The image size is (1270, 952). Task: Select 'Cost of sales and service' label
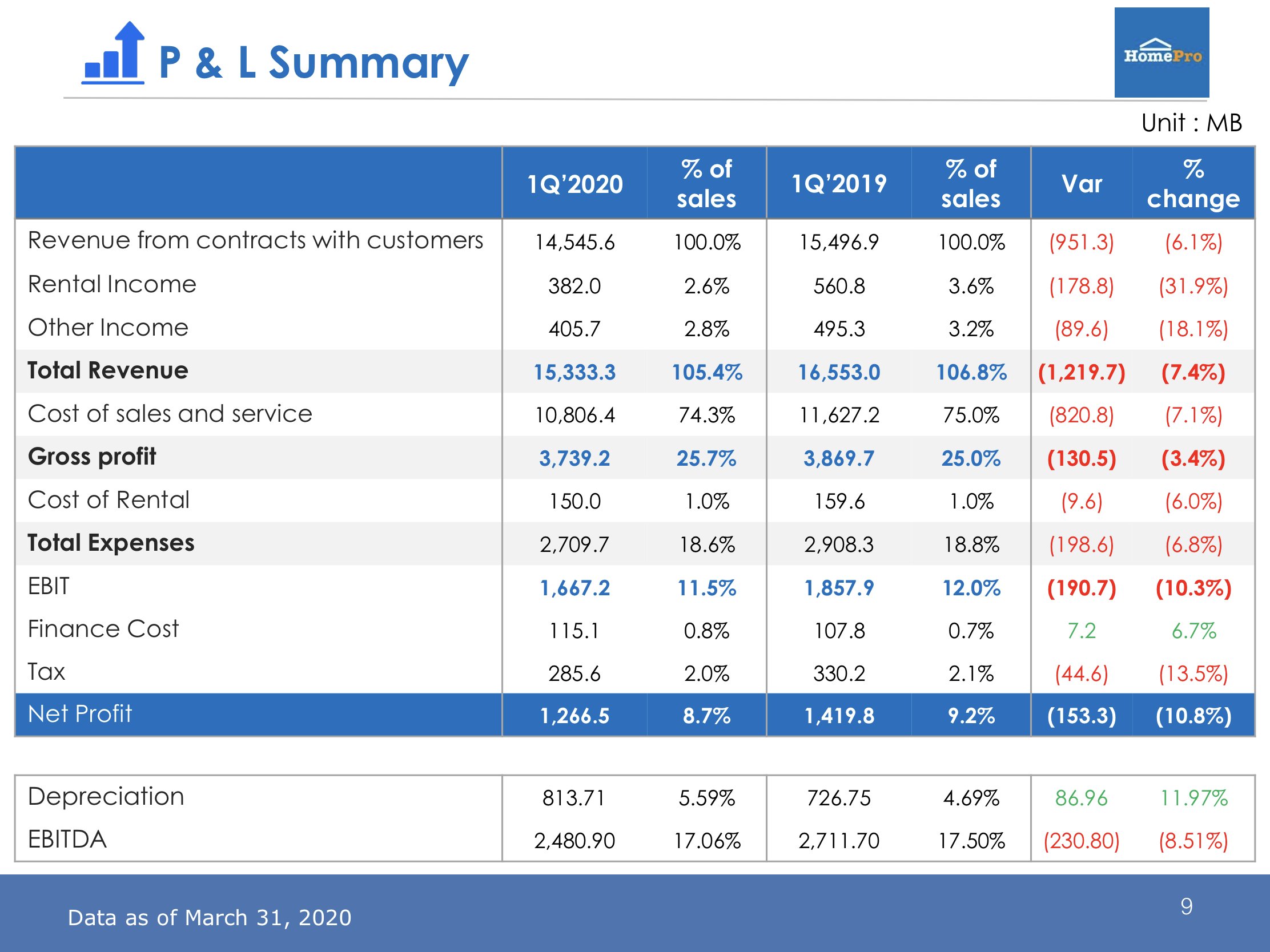[x=170, y=414]
